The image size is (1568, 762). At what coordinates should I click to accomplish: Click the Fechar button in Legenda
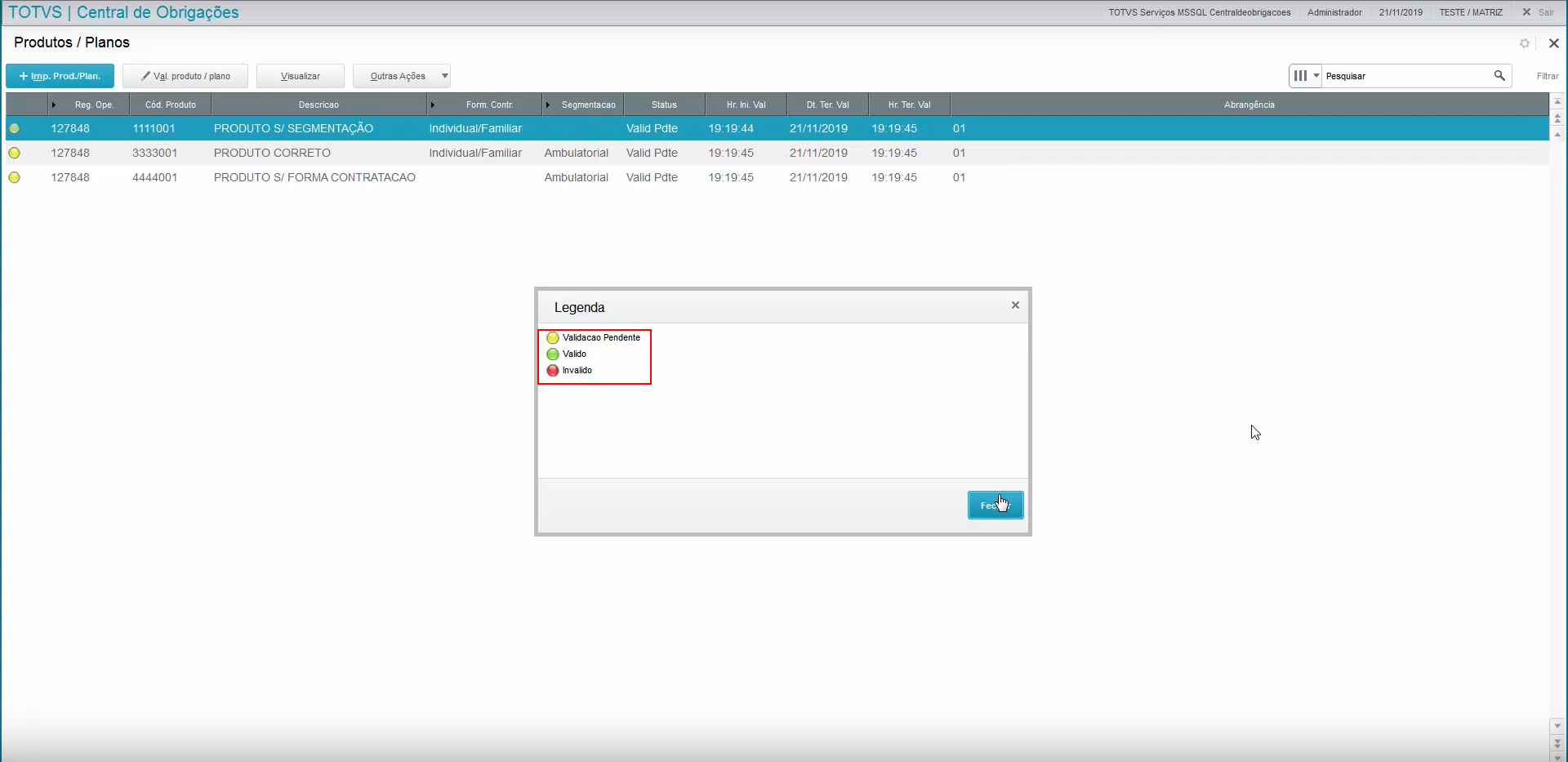tap(996, 506)
